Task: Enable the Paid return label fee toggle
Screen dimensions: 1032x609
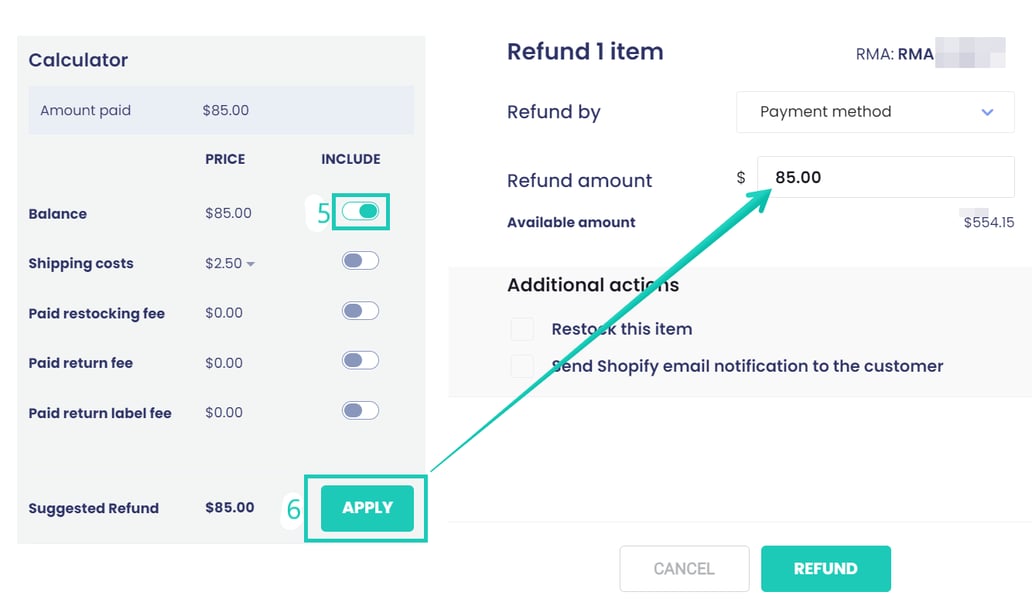Action: [x=360, y=411]
